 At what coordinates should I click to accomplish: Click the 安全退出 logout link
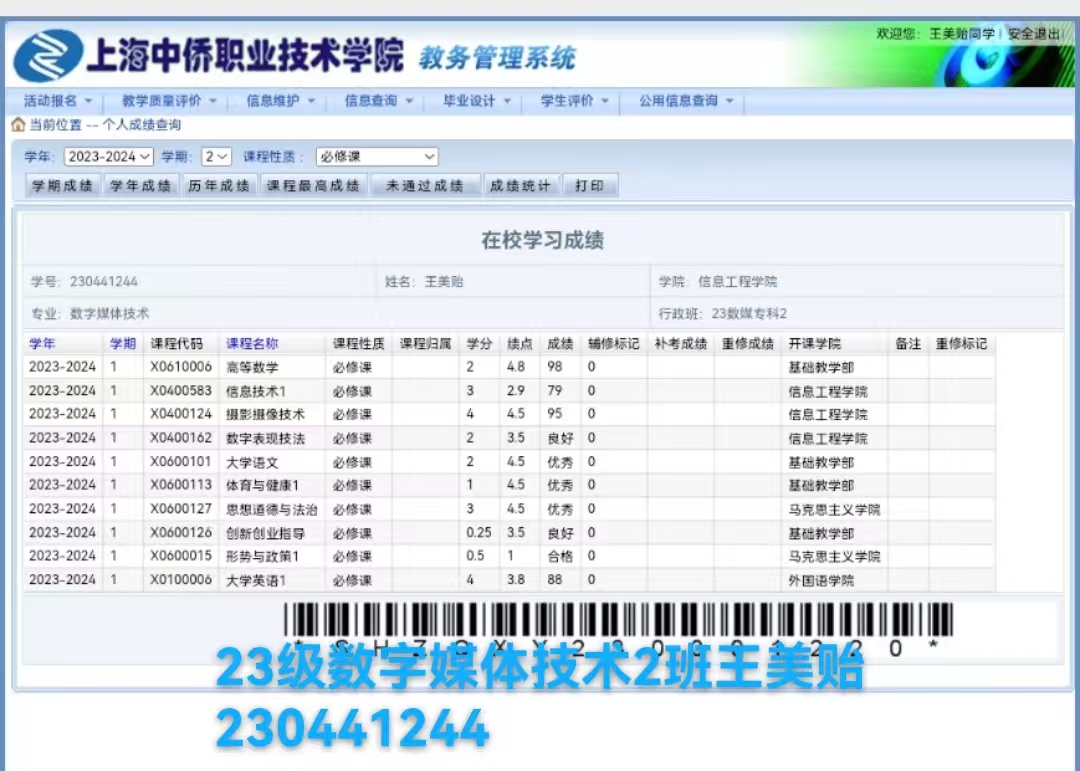click(x=1034, y=34)
